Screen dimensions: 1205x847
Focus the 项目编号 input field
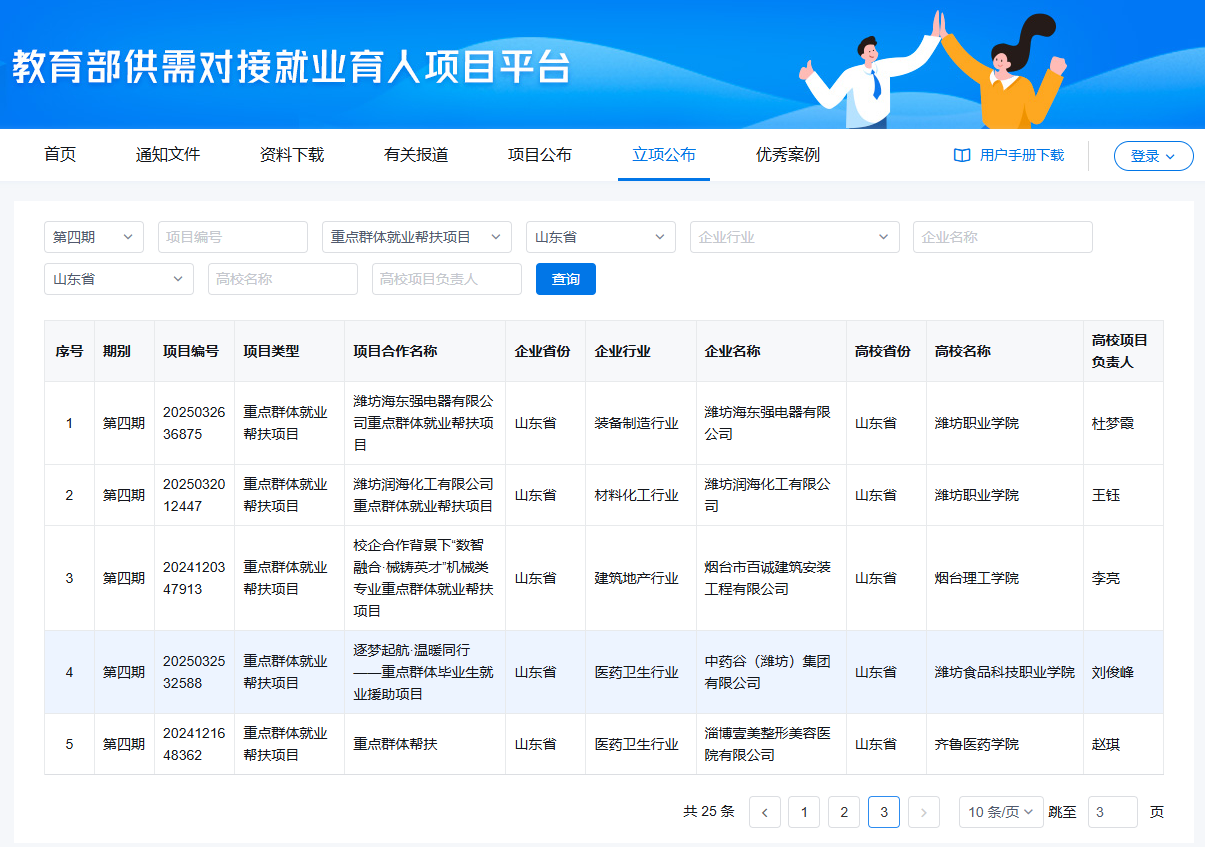click(233, 237)
